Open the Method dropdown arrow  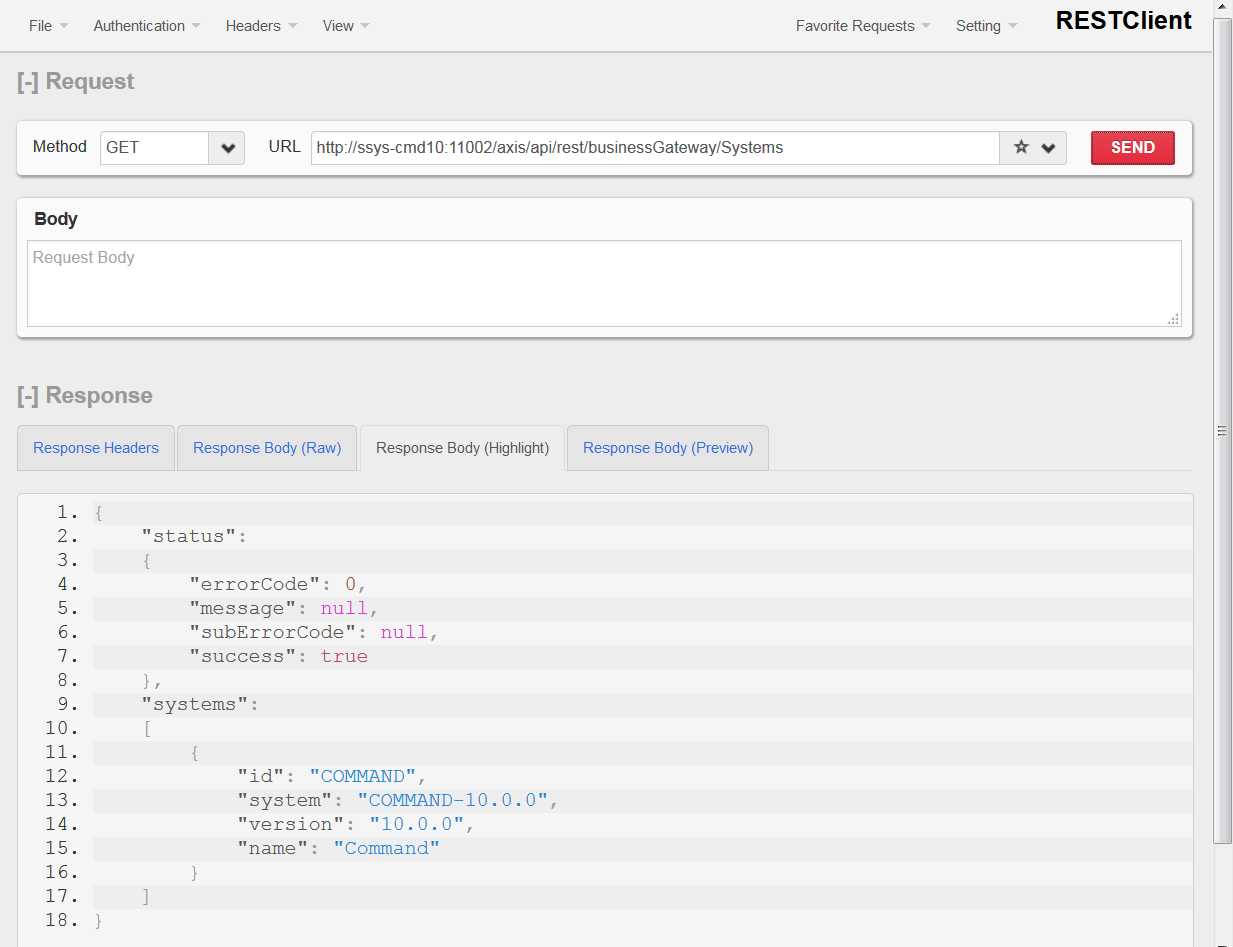[x=228, y=147]
